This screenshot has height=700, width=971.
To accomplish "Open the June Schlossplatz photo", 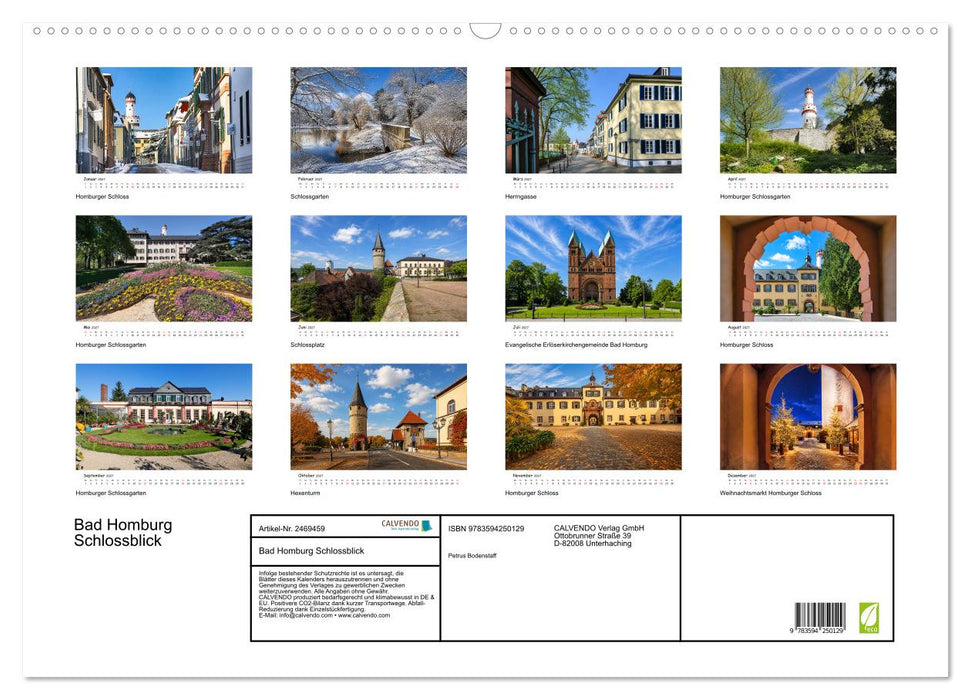I will (378, 268).
